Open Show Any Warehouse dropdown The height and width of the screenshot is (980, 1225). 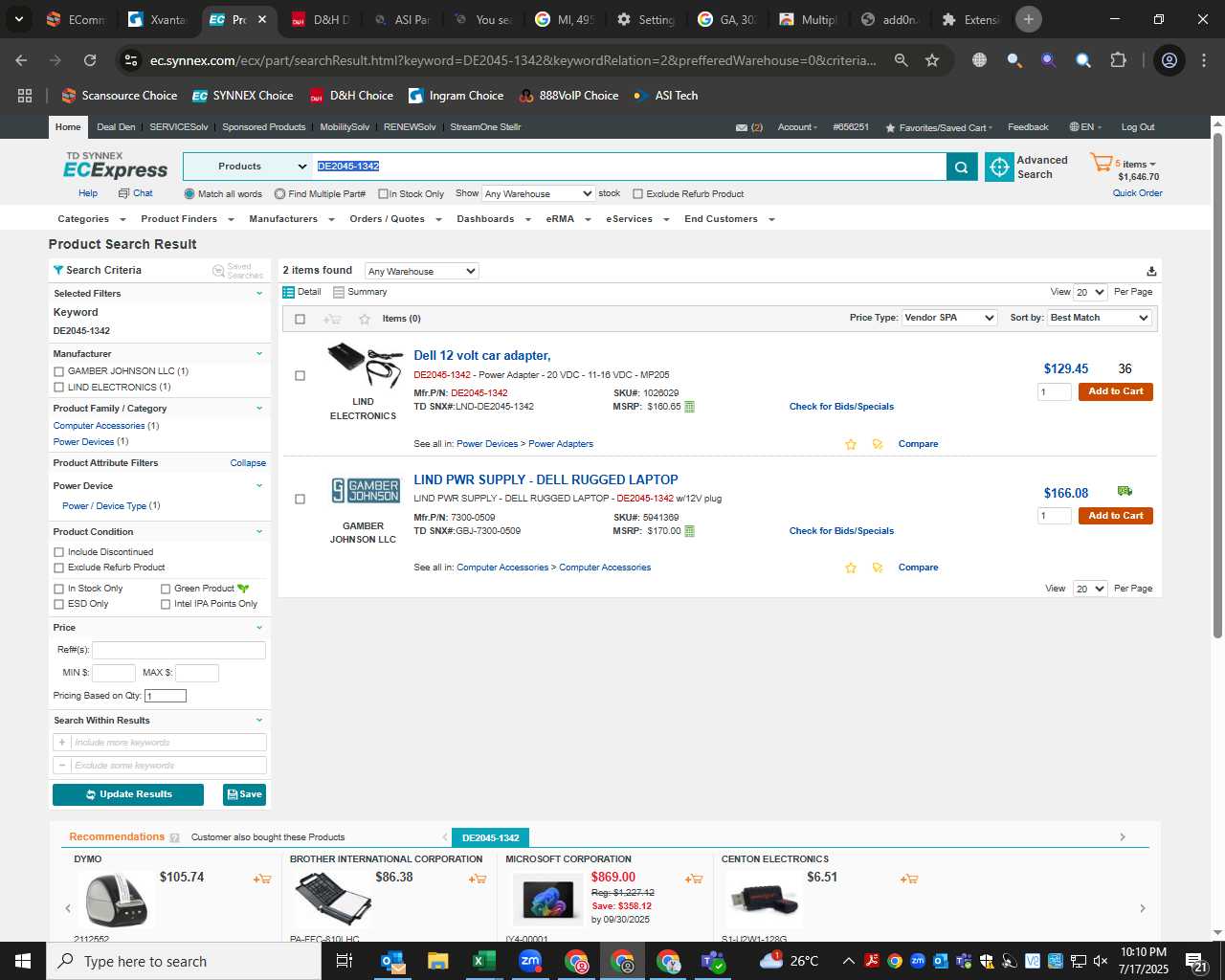point(538,193)
